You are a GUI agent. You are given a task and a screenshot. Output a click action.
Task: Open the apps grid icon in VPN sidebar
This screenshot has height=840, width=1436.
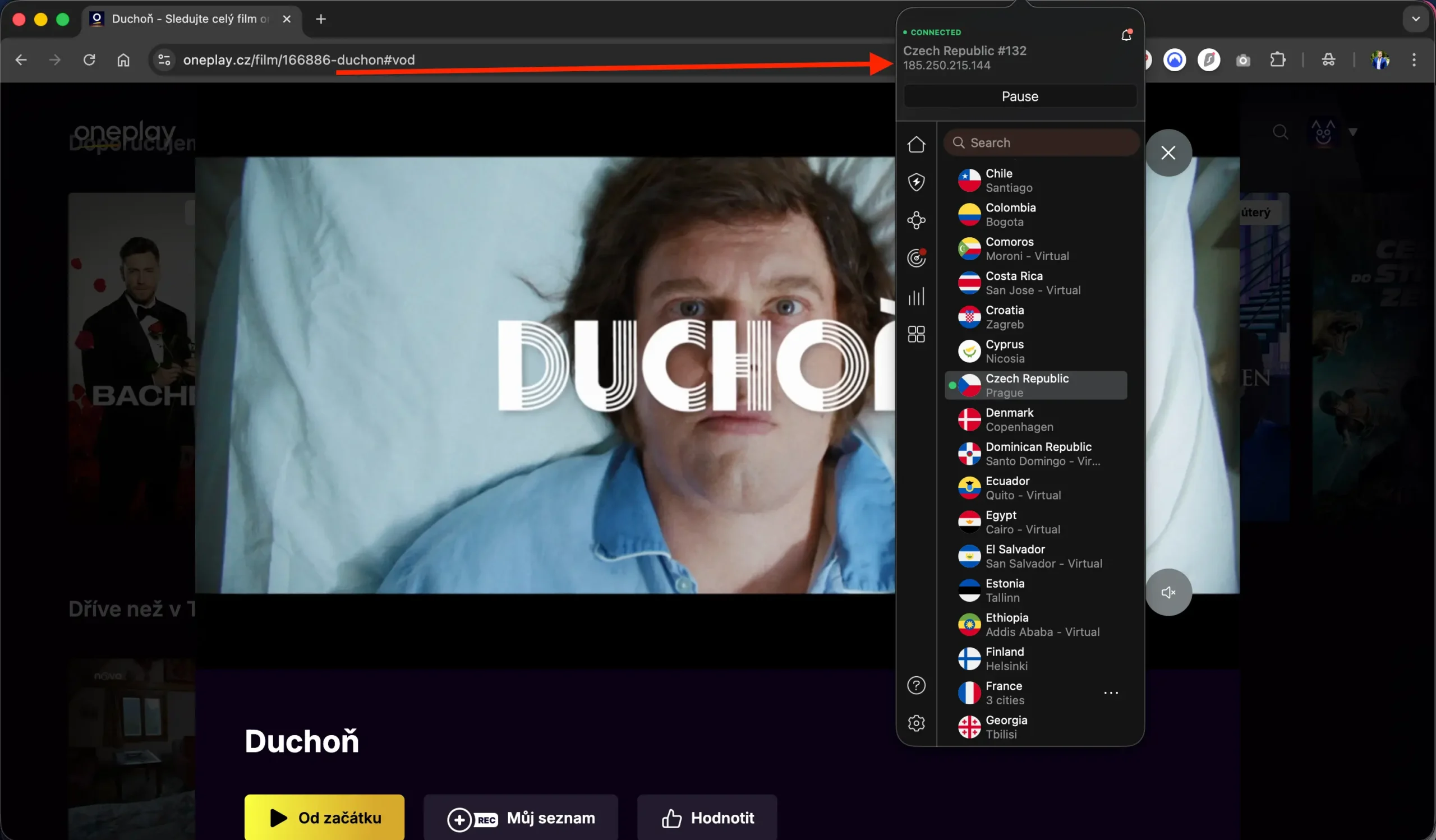click(917, 334)
